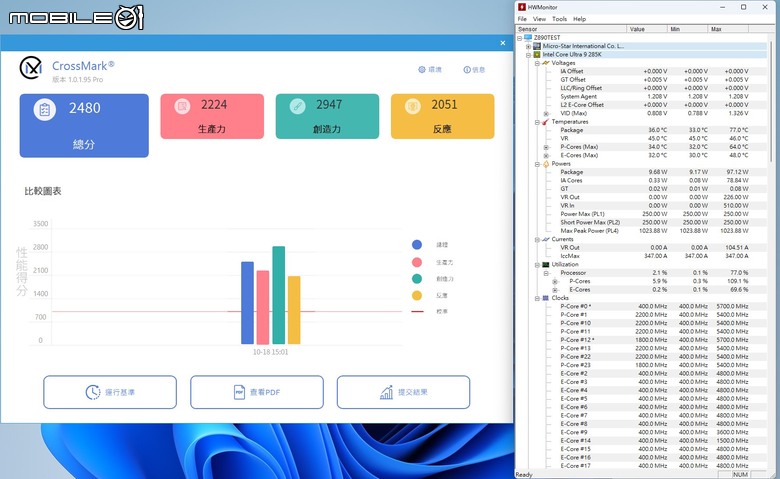This screenshot has height=479, width=780.
Task: Collapse the Processor node under Utilization
Action: pos(546,273)
